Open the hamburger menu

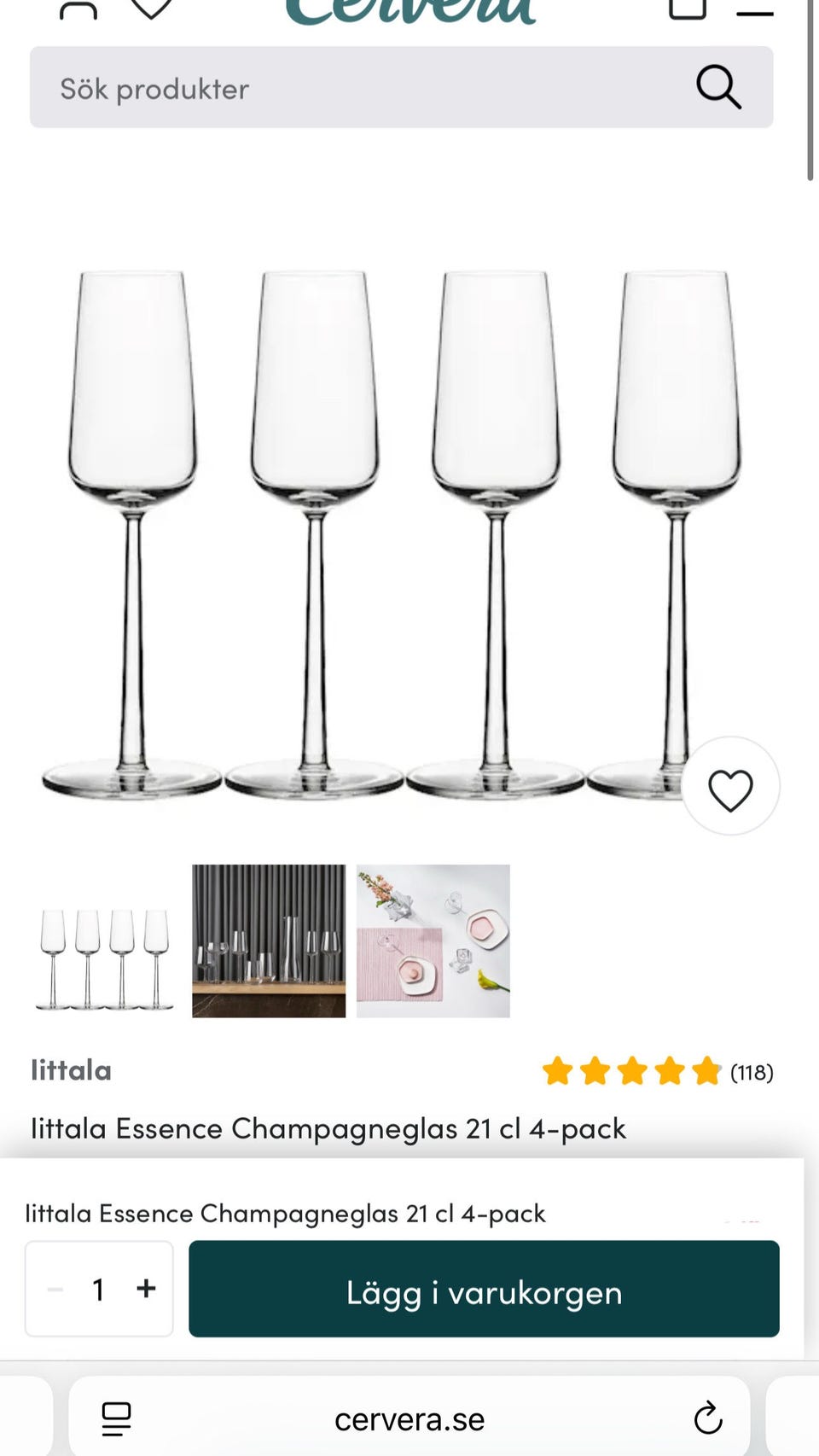754,12
